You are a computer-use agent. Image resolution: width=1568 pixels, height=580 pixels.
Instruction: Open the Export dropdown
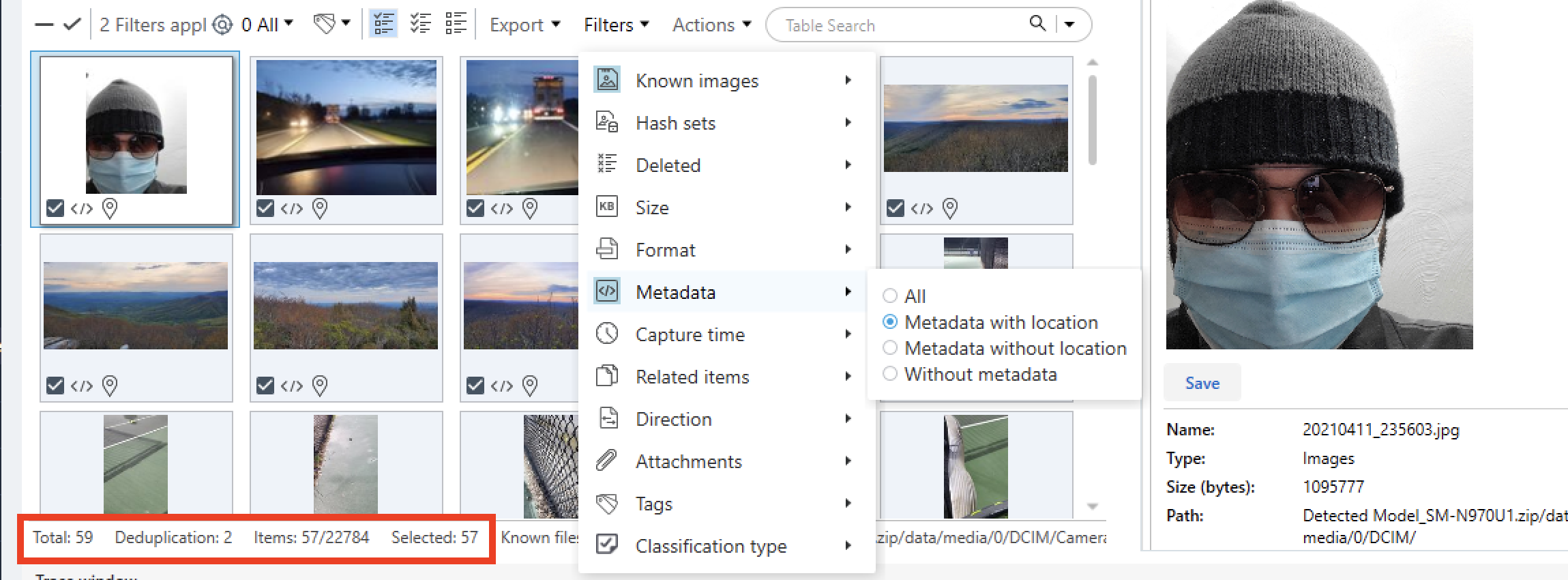(x=524, y=25)
